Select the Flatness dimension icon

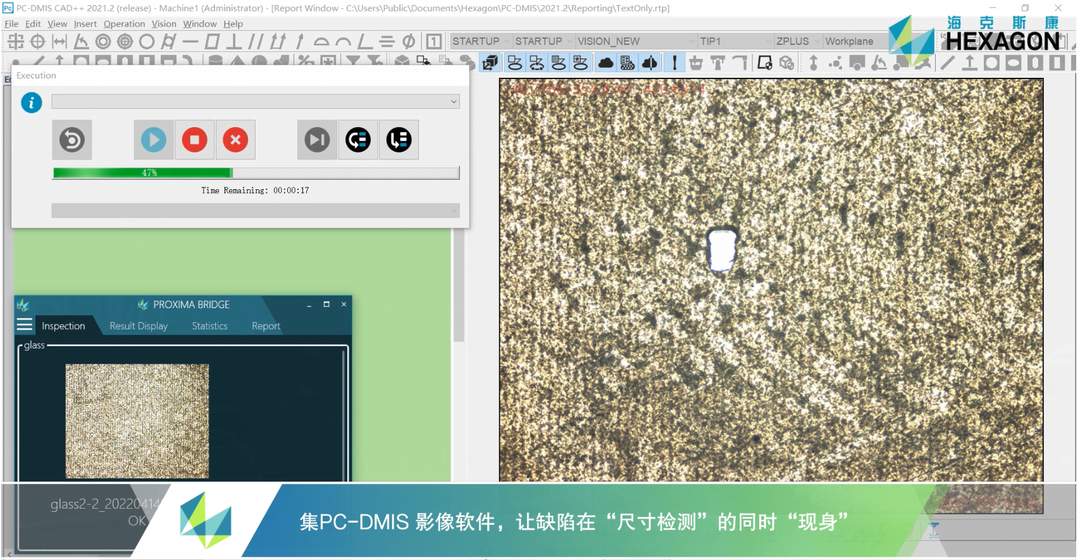pos(212,41)
